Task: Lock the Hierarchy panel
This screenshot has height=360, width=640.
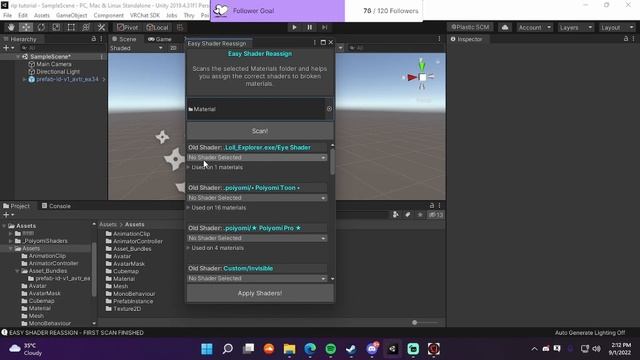Action: click(93, 39)
